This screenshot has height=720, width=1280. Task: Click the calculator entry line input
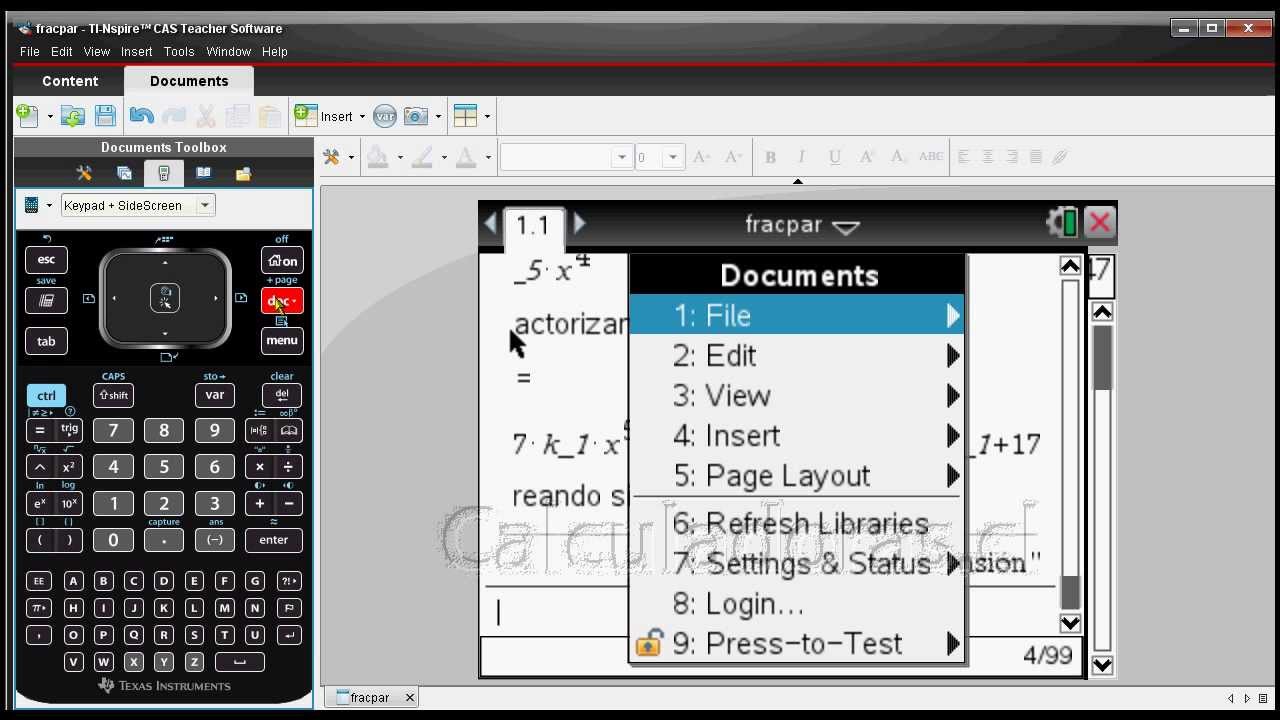[770, 612]
